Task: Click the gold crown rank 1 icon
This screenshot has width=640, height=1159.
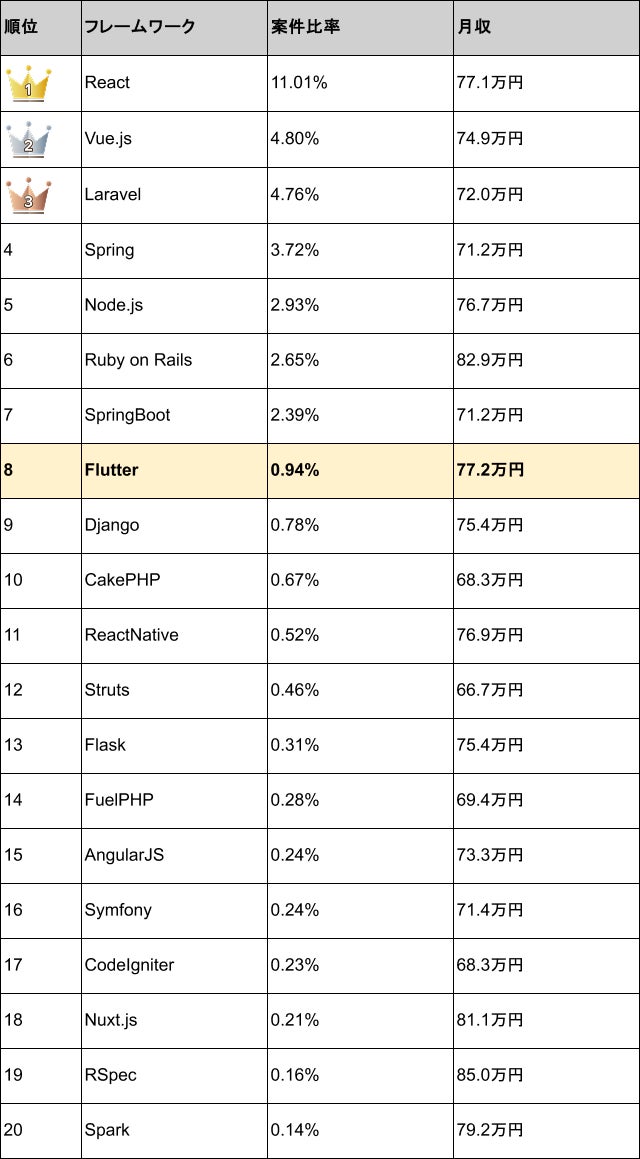Action: click(x=29, y=84)
